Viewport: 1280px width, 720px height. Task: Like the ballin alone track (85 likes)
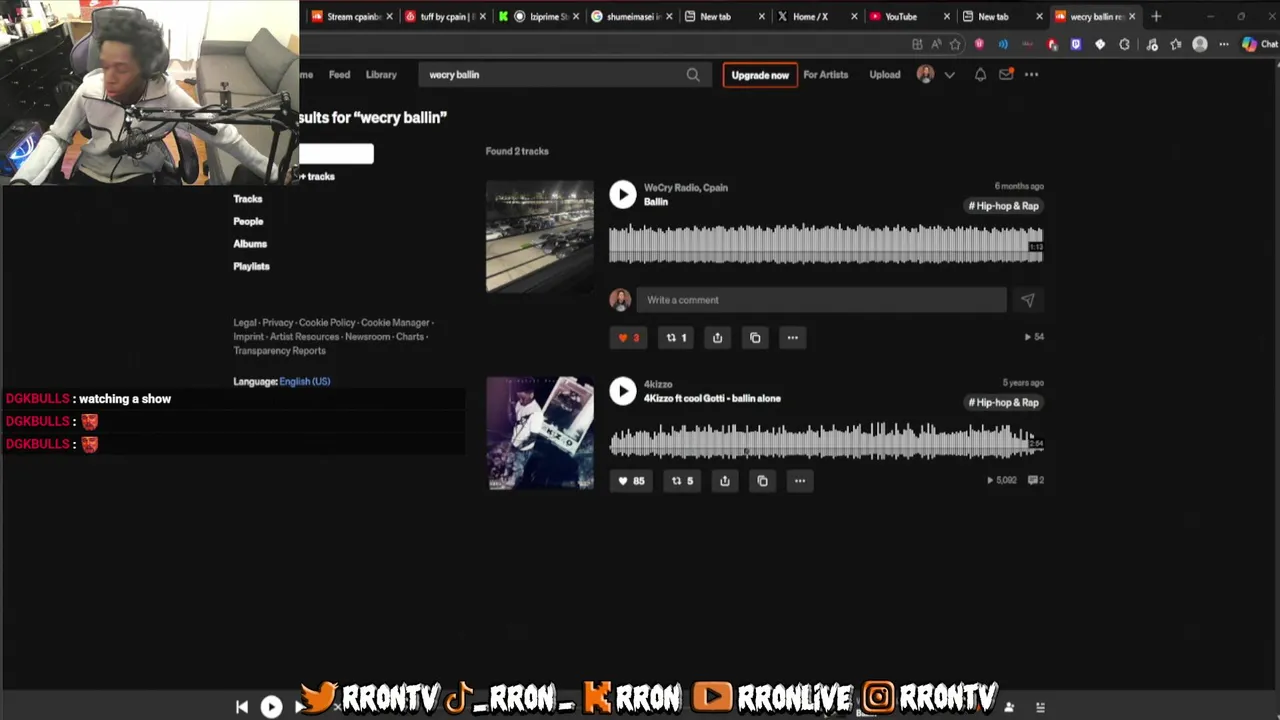tap(630, 481)
